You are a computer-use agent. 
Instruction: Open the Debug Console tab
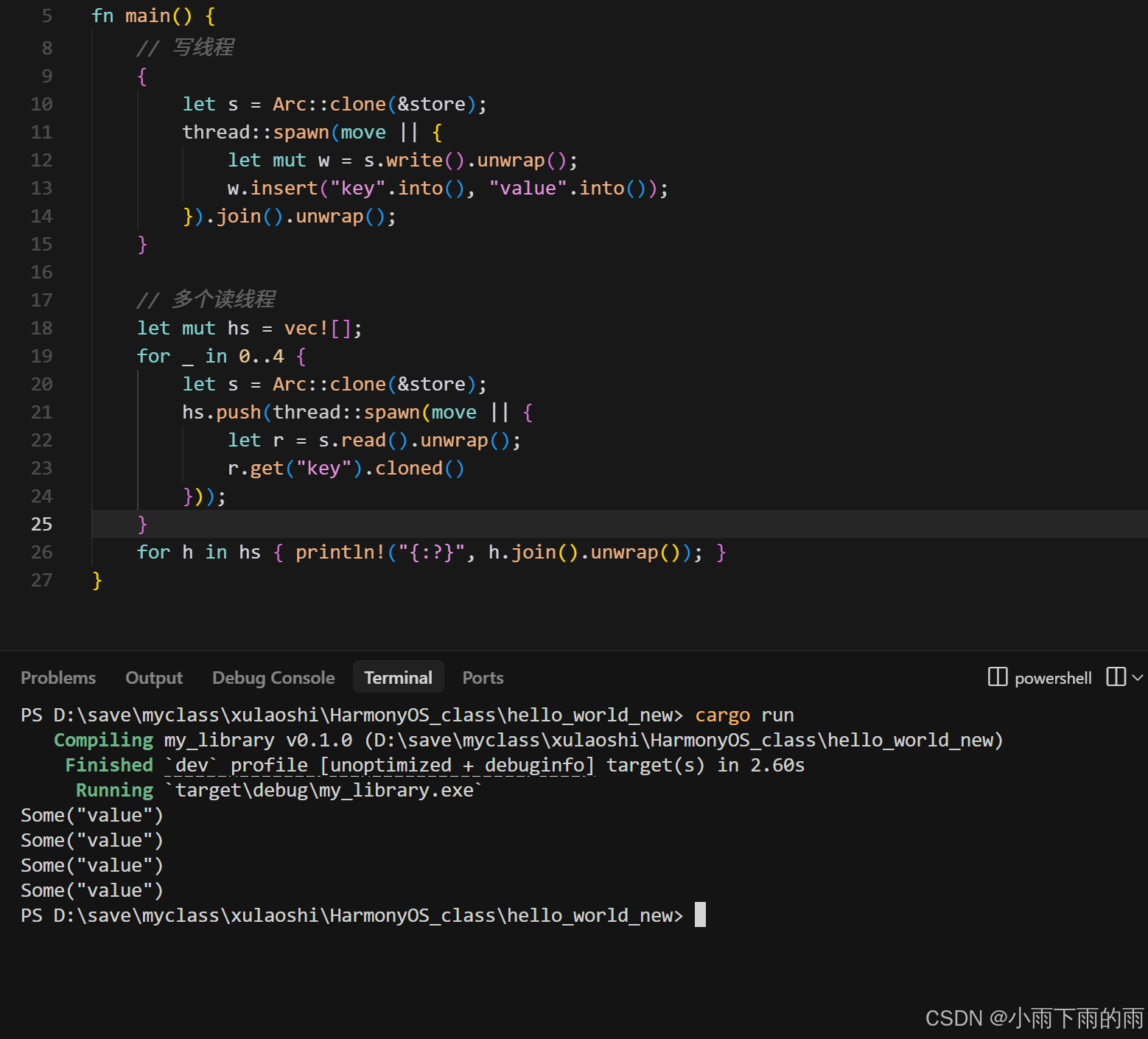pos(273,677)
